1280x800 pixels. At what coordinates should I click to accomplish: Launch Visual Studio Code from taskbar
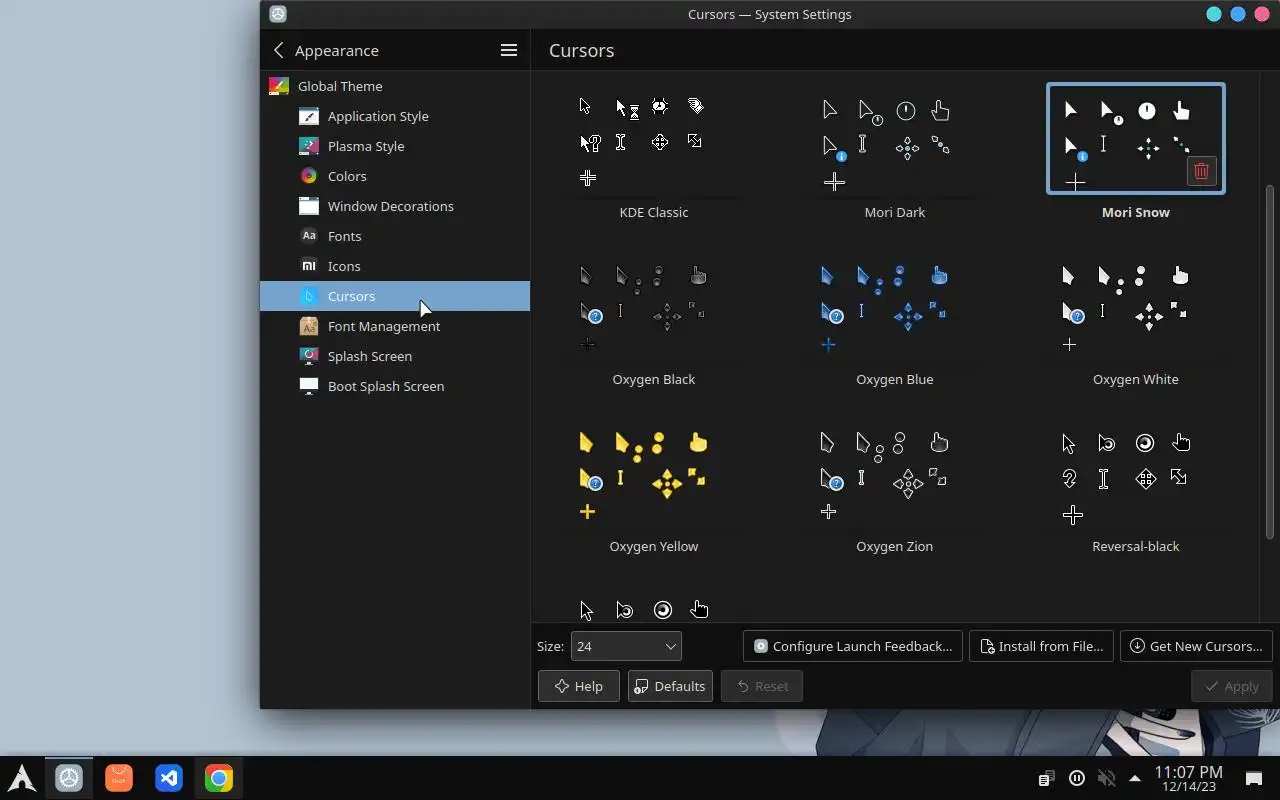169,778
